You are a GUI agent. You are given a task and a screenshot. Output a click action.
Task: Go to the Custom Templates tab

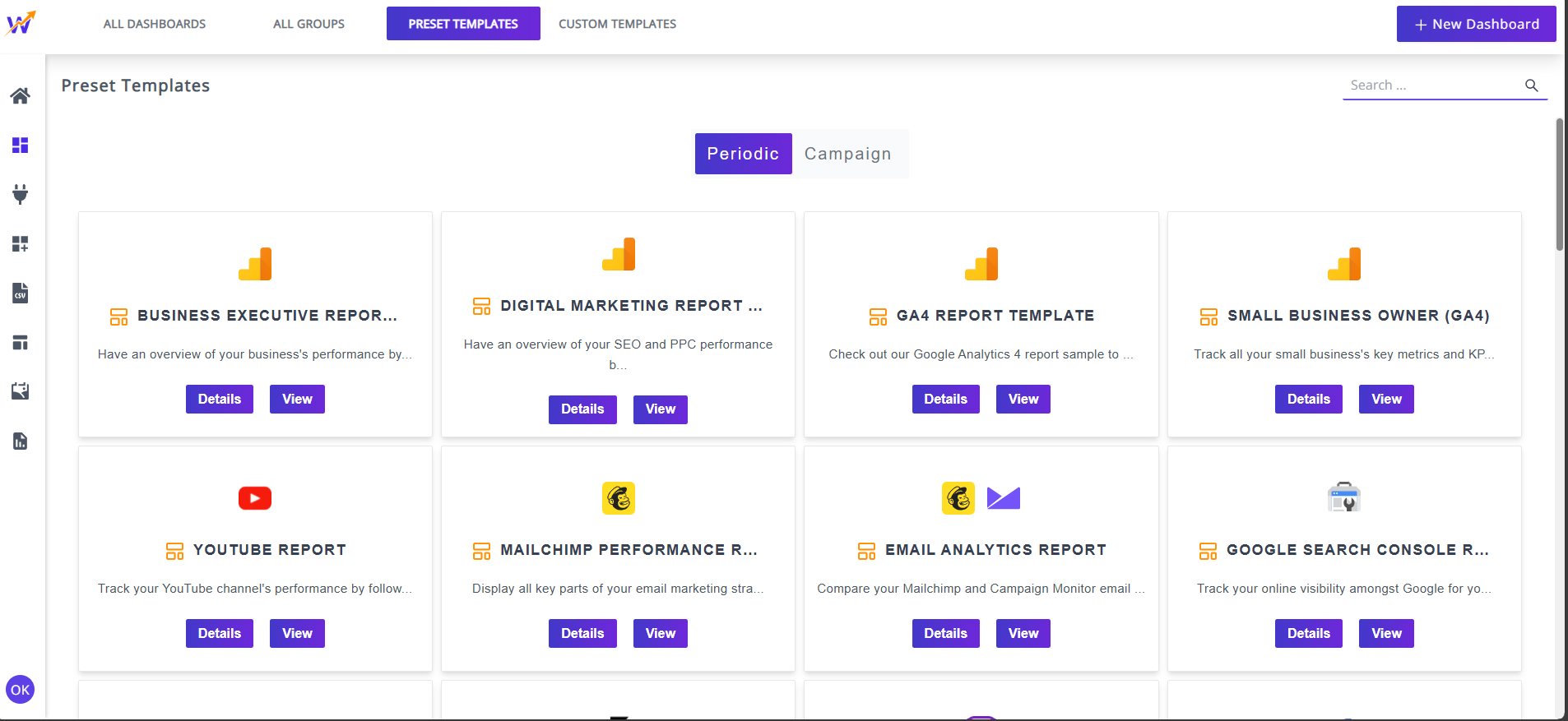(x=617, y=24)
